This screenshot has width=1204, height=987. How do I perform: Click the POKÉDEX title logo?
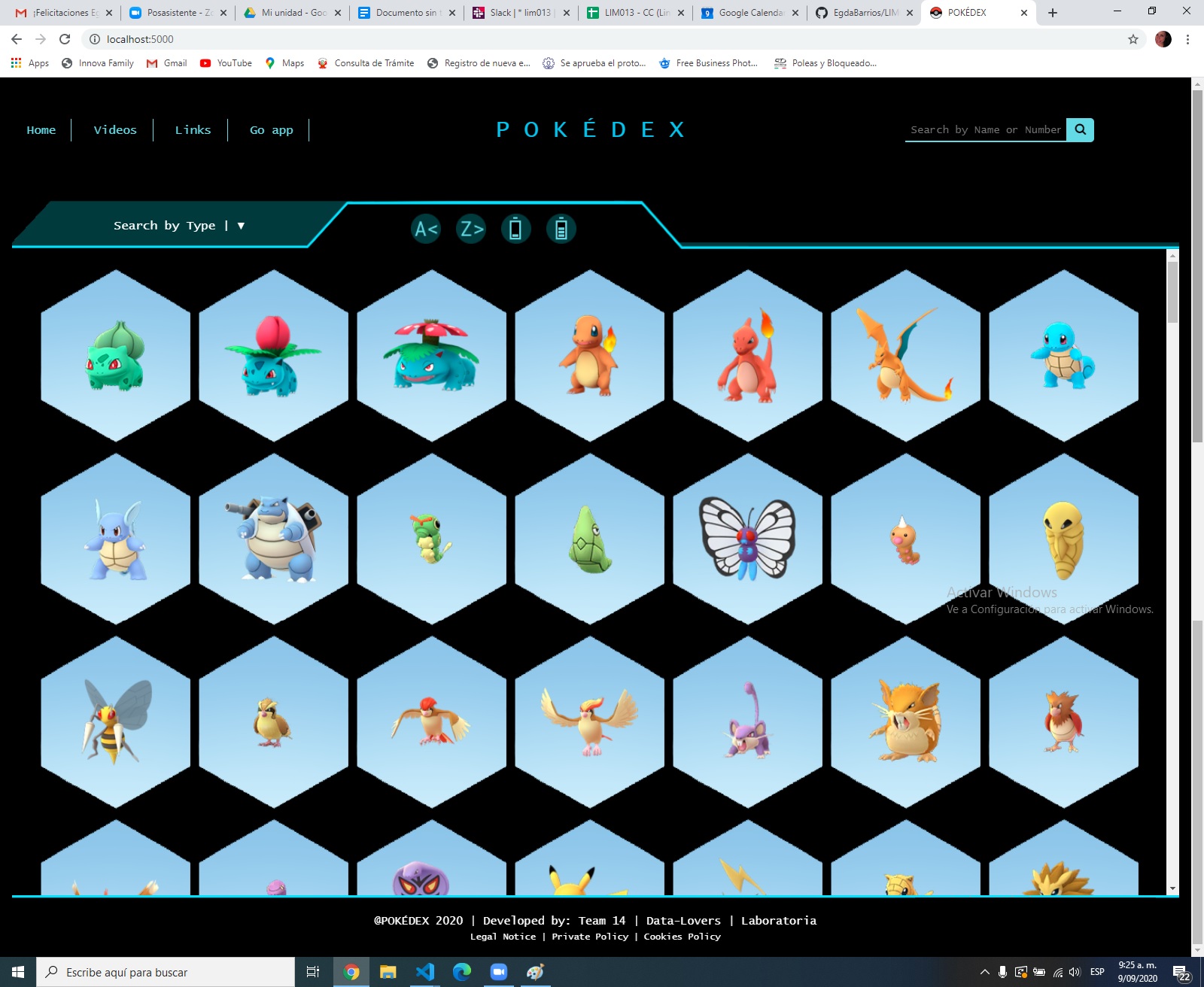point(591,129)
